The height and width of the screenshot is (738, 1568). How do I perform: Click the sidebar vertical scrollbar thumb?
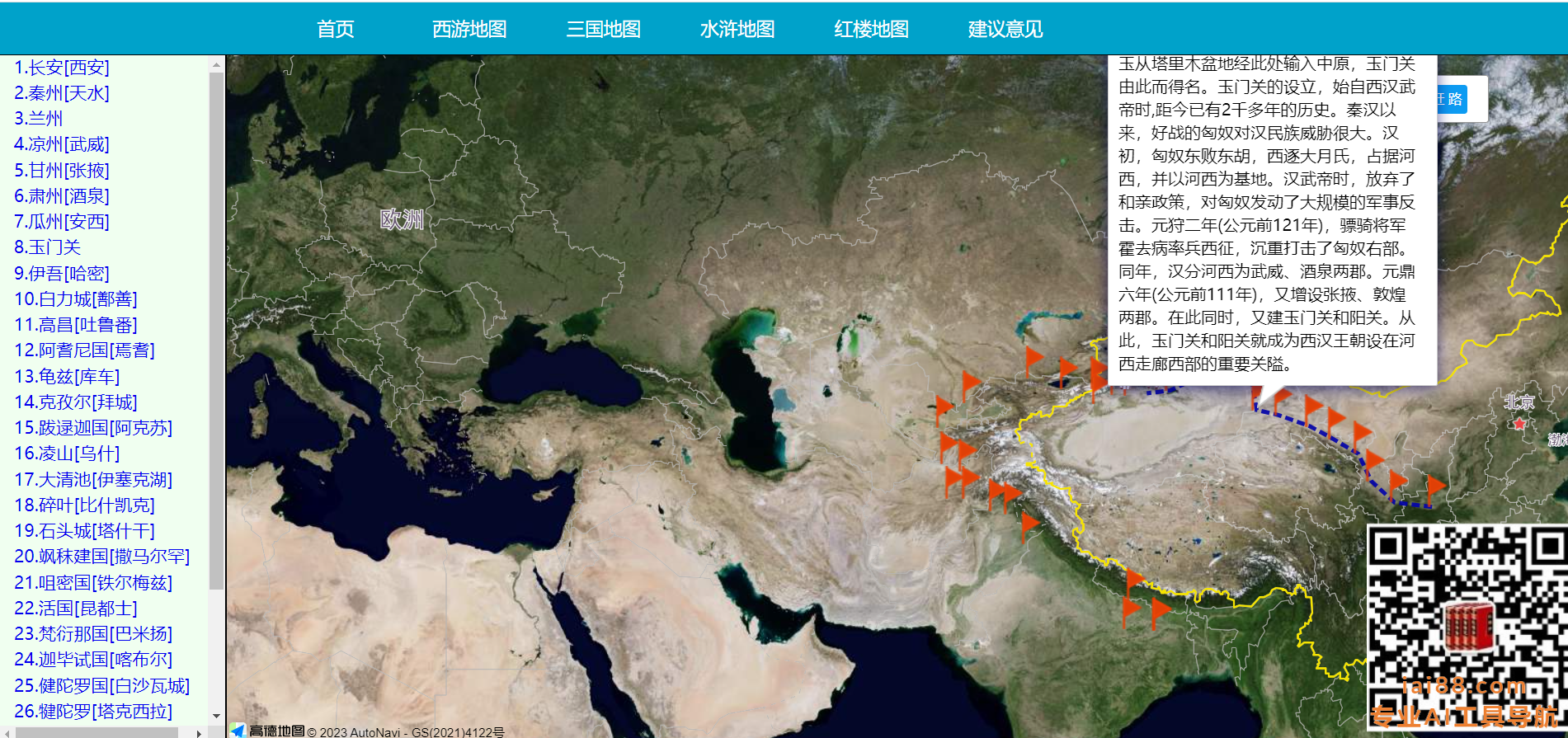[x=216, y=330]
